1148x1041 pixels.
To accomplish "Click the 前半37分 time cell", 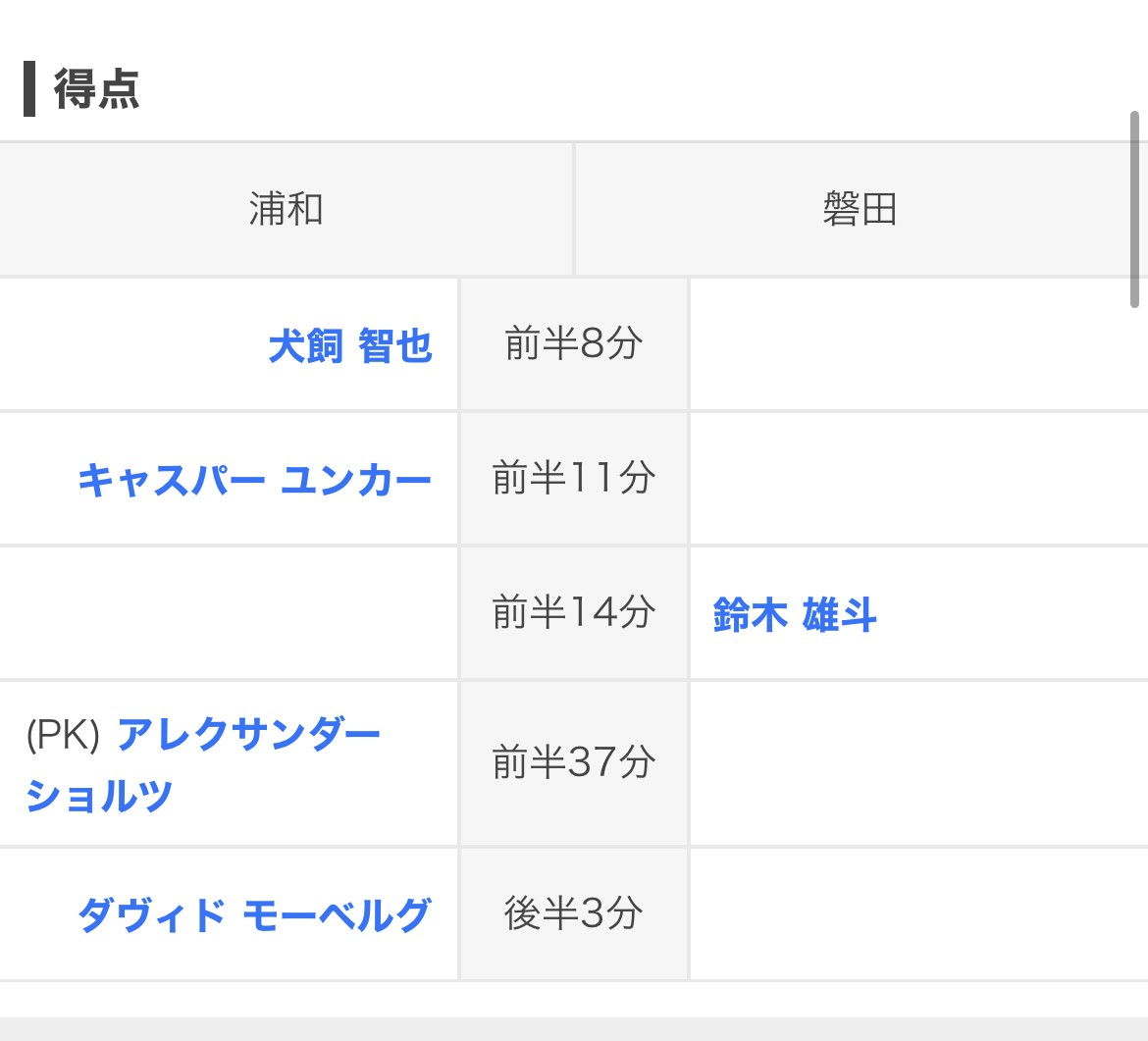I will [x=573, y=762].
